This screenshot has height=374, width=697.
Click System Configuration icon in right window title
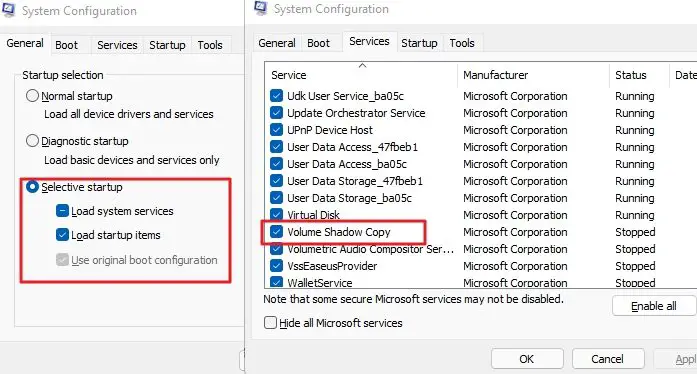point(260,8)
